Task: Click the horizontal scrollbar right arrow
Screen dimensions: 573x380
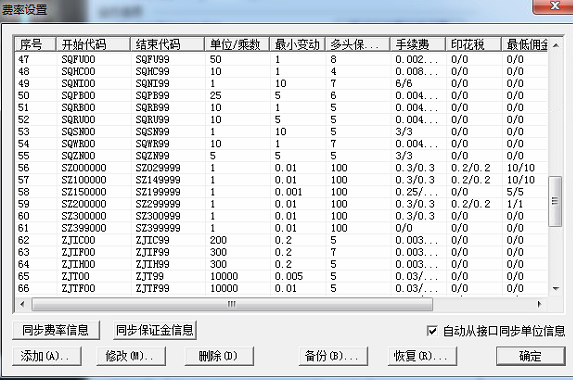Action: point(539,304)
